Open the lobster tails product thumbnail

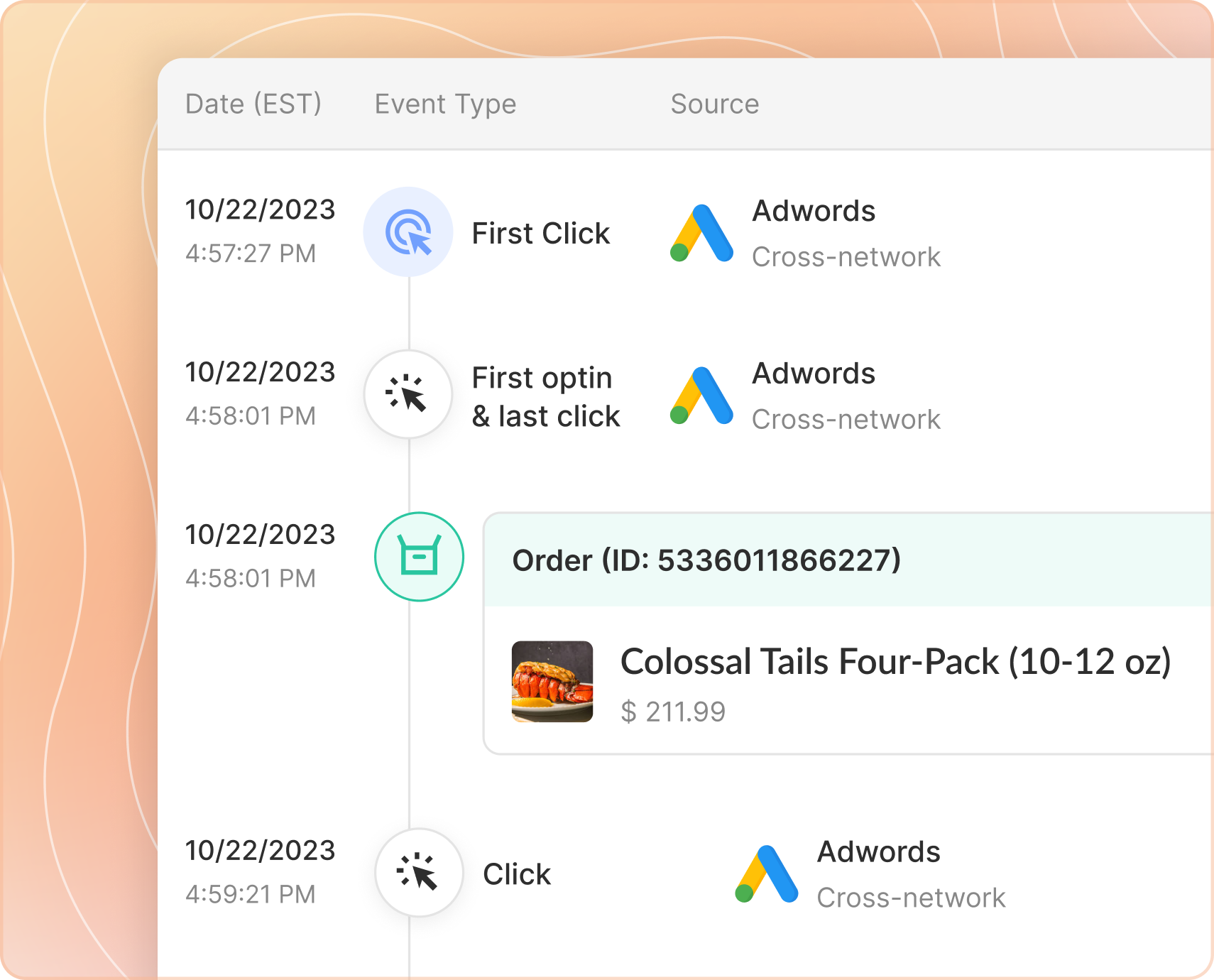[552, 682]
